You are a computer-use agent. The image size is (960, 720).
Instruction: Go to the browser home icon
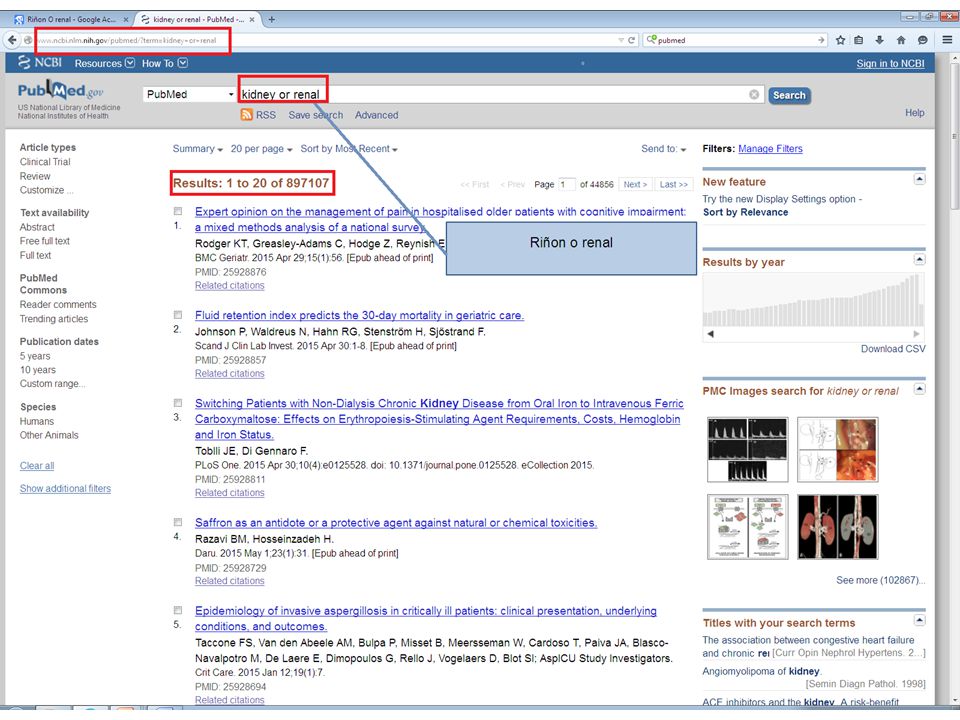point(901,40)
